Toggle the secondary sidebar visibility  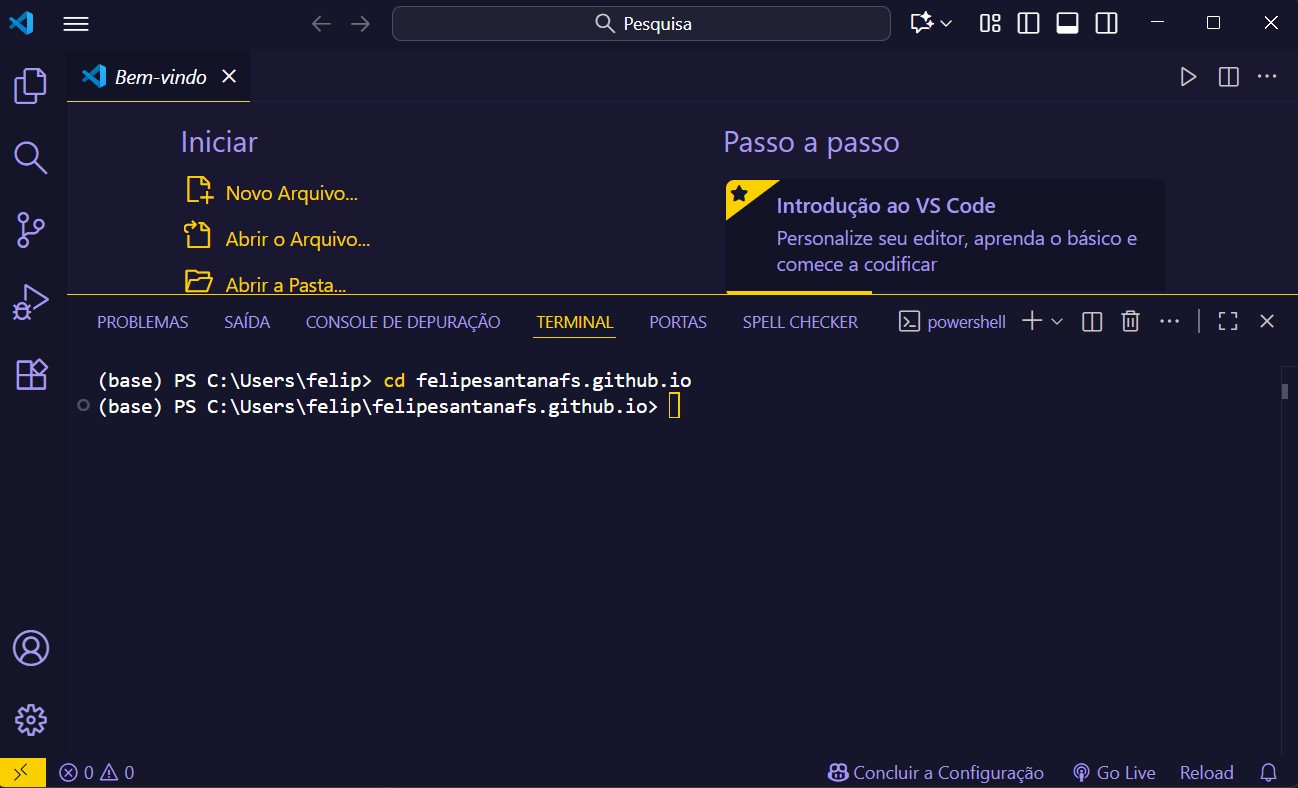1106,22
